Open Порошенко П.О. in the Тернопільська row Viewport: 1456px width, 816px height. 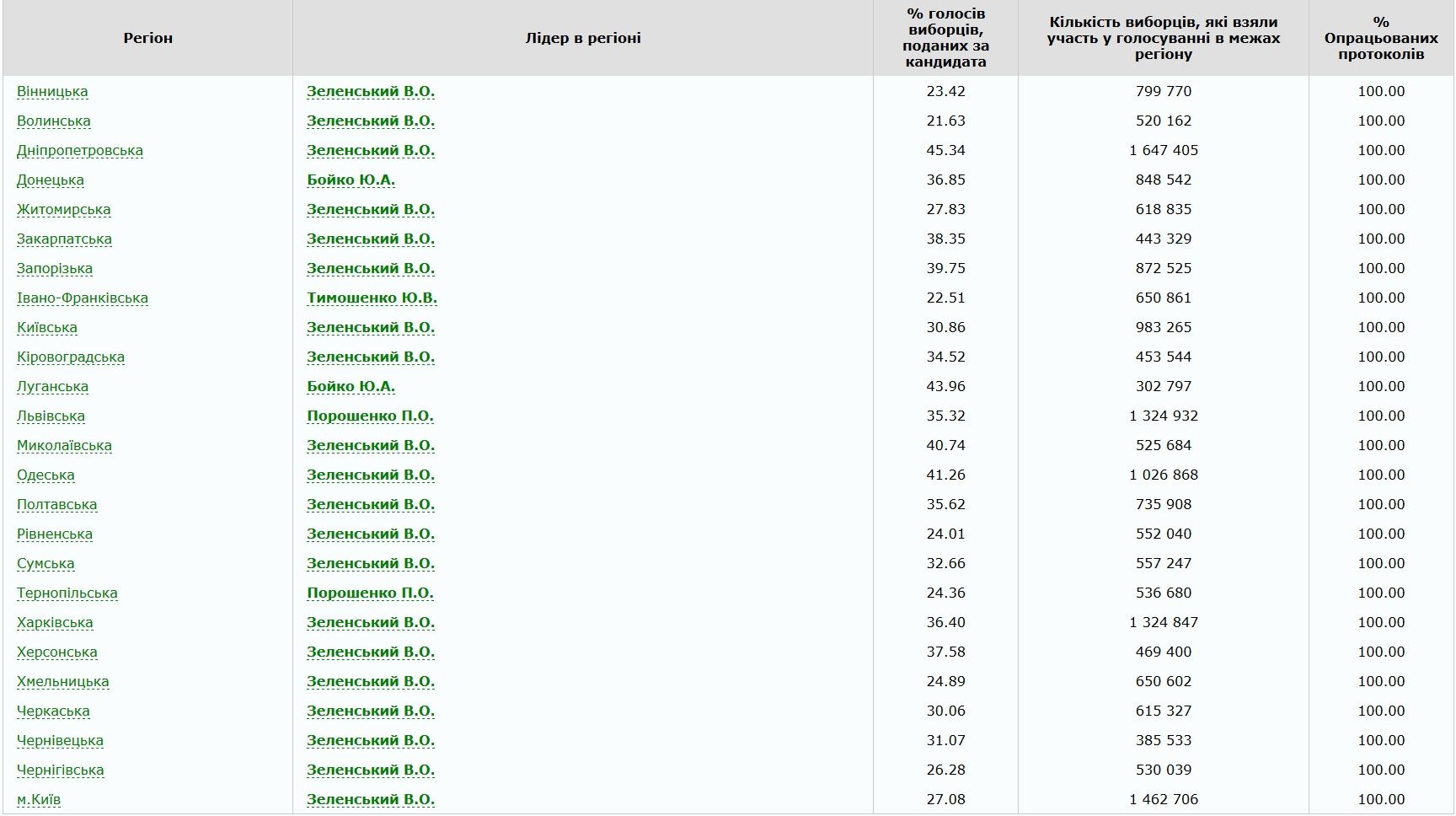pos(370,593)
